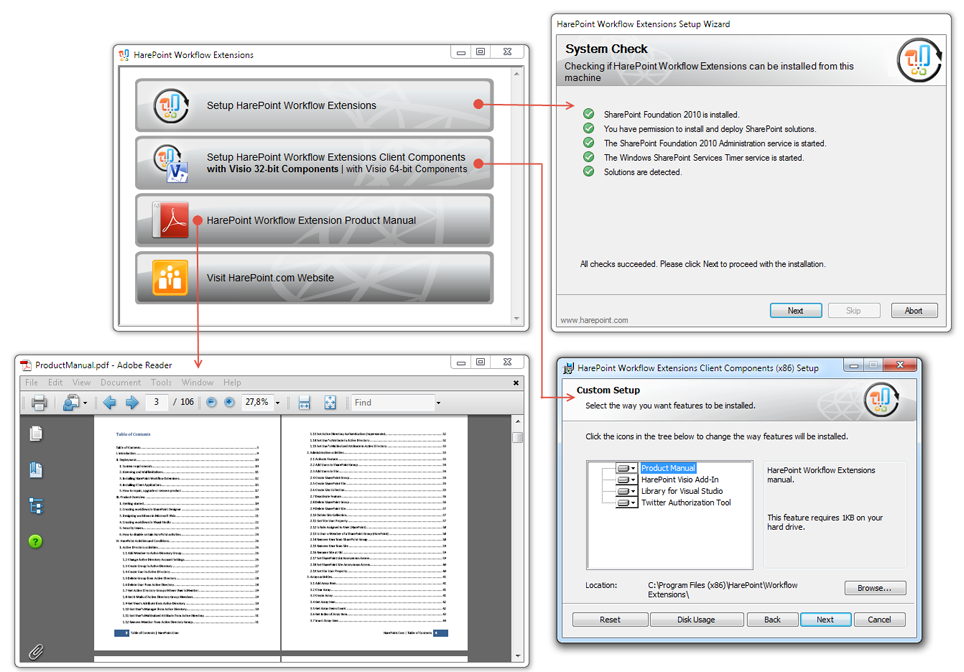Viewport: 964px width, 672px height.
Task: Click the fit one full page icon
Action: click(330, 403)
